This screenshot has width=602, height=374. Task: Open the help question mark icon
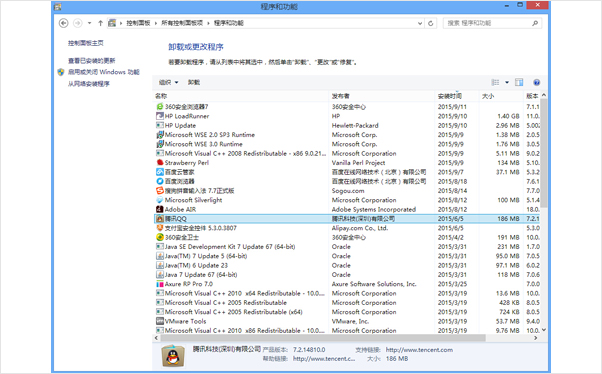tap(536, 82)
